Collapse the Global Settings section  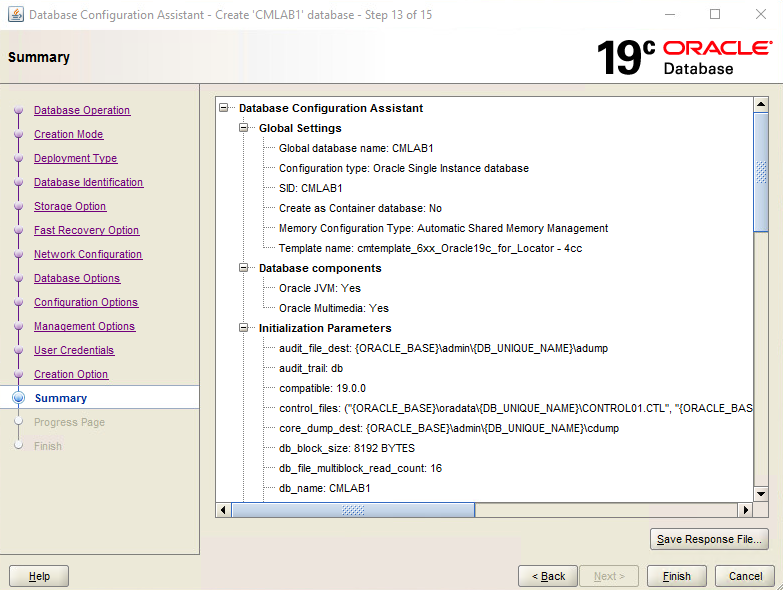coord(244,128)
